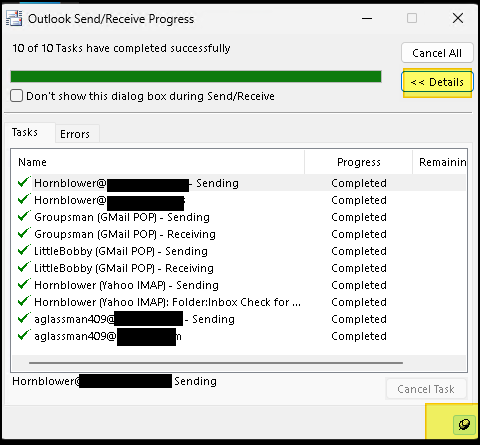This screenshot has height=445, width=480.
Task: Click the Cancel All button
Action: coord(437,53)
